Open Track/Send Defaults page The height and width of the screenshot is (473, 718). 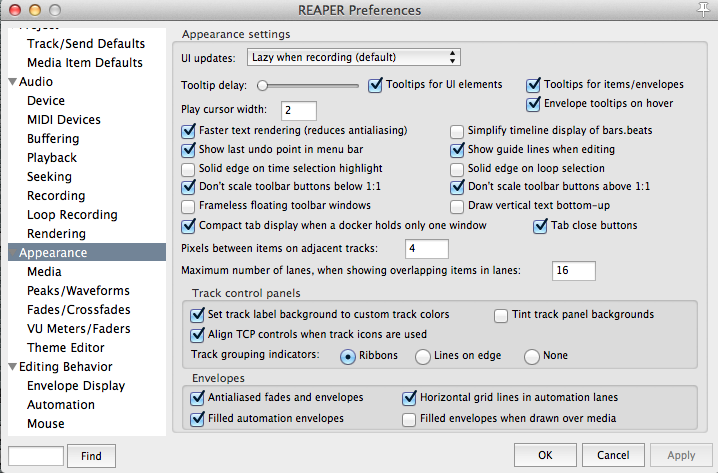click(86, 43)
